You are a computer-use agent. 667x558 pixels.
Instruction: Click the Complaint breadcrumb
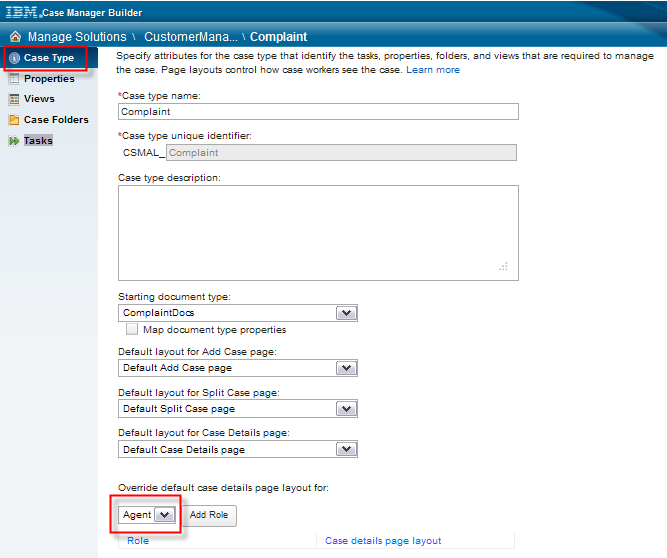[x=278, y=37]
